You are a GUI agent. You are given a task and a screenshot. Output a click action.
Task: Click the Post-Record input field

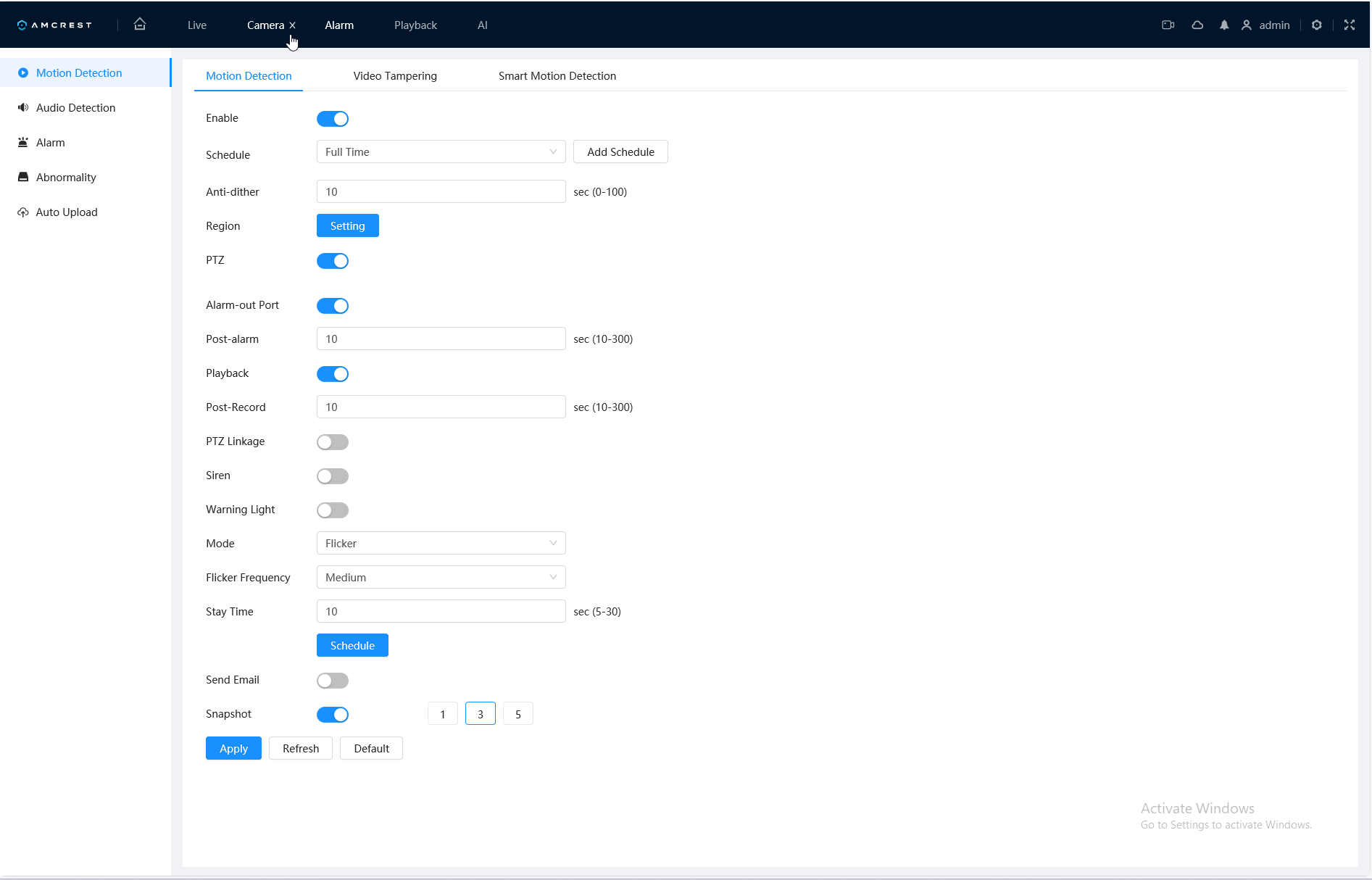tap(441, 407)
